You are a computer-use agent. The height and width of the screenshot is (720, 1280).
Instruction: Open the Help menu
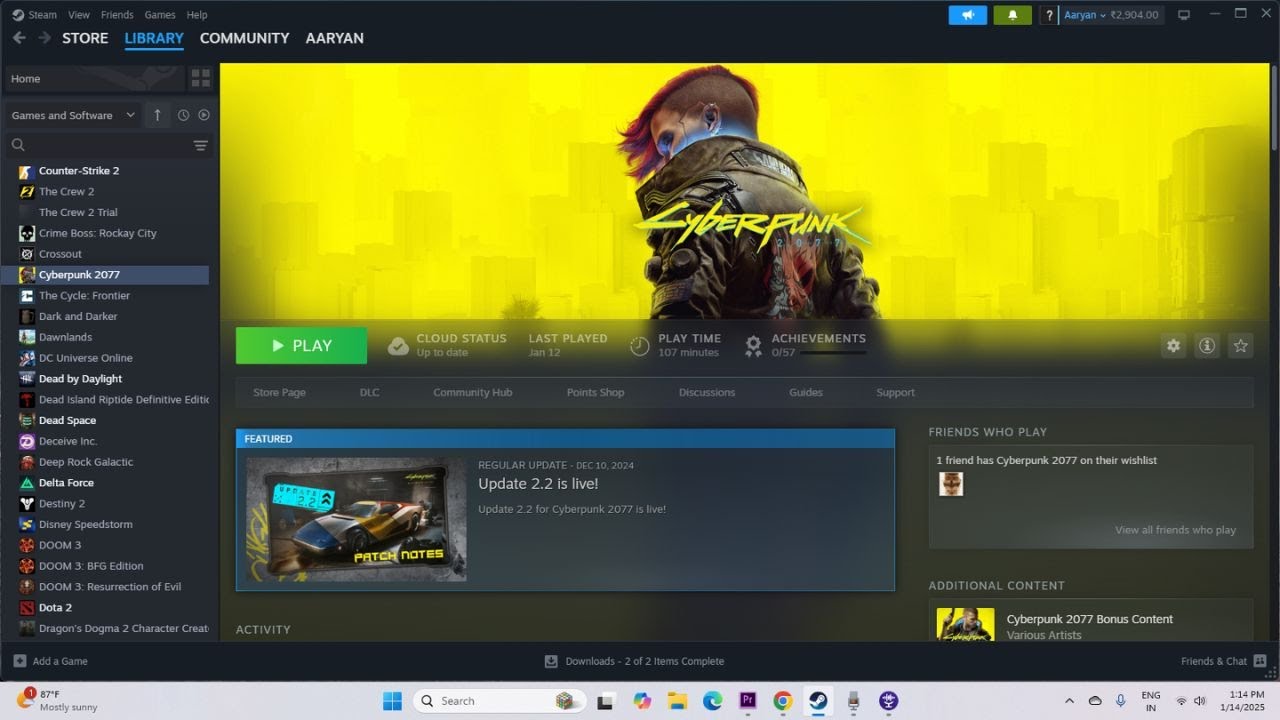click(x=197, y=15)
